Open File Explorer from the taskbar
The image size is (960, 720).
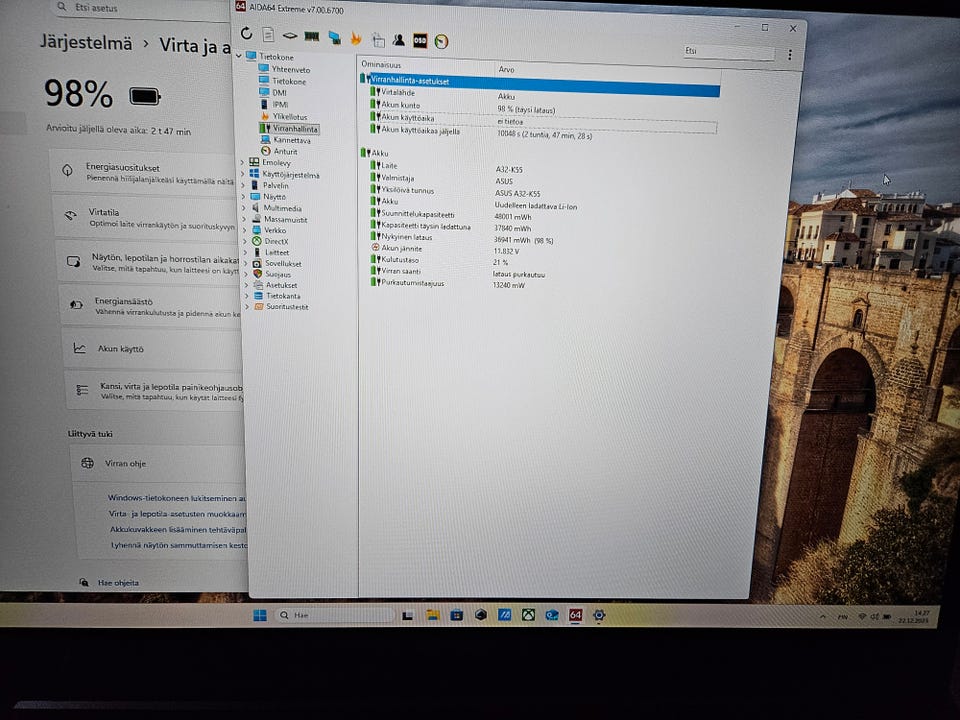point(432,615)
